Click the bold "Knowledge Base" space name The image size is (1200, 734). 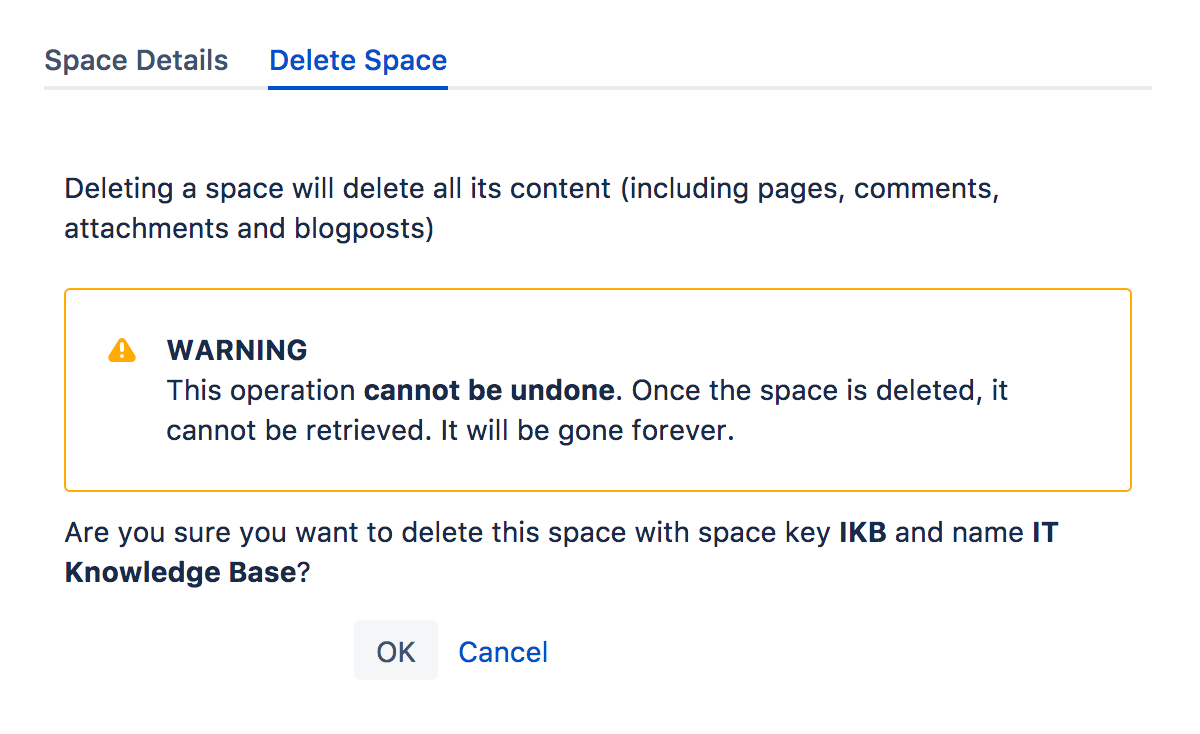coord(180,573)
